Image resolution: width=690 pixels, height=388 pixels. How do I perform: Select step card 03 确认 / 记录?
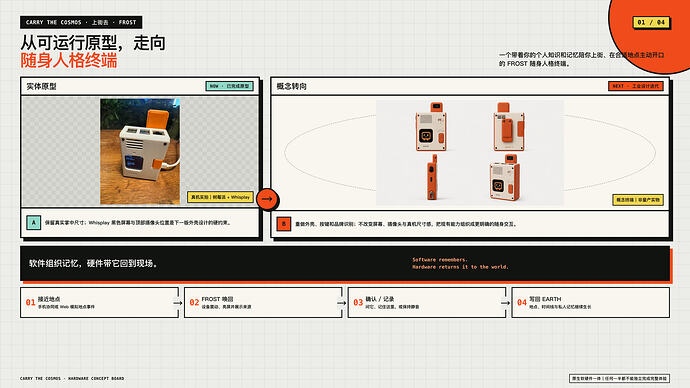click(427, 303)
